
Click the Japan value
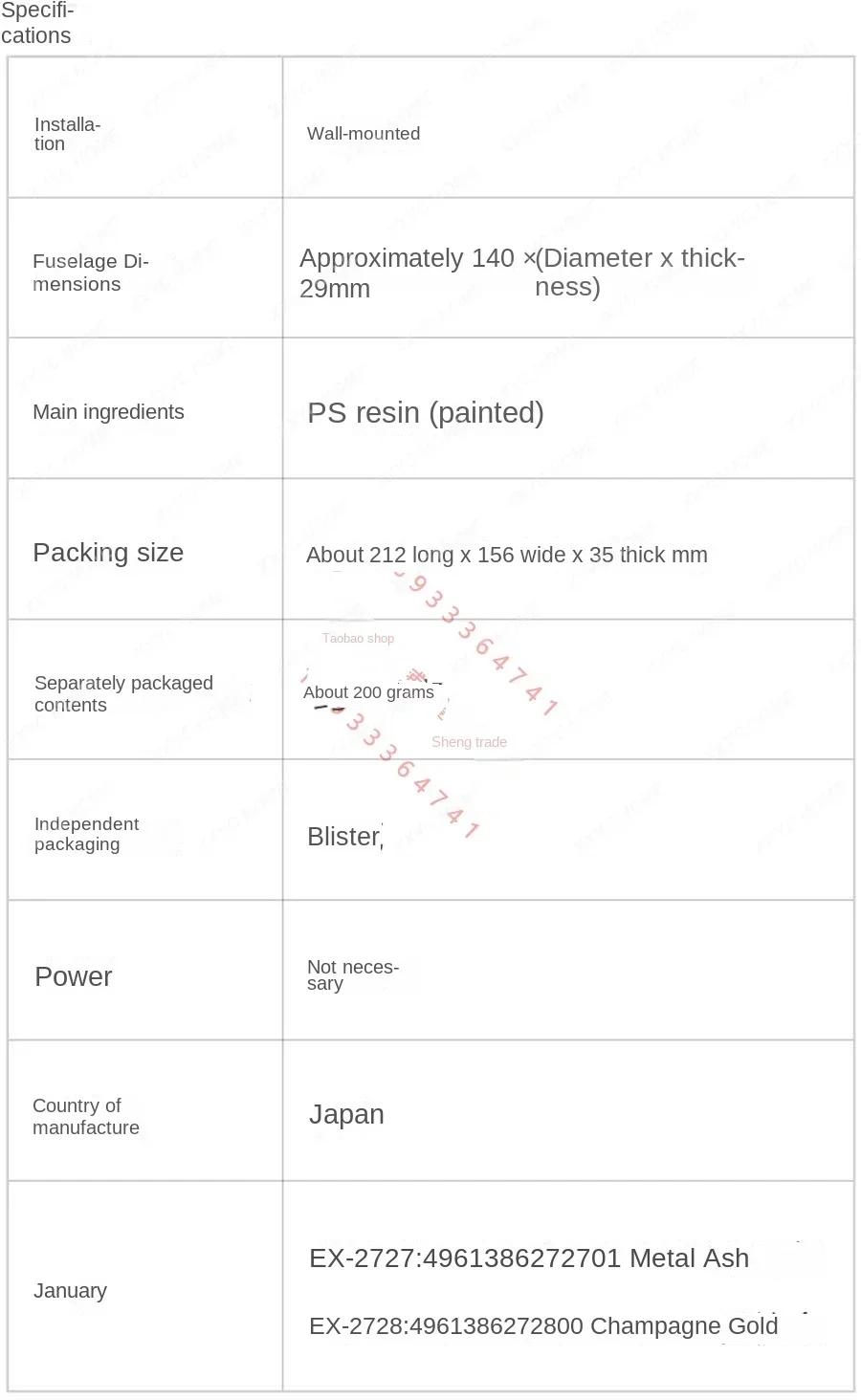pos(346,1114)
